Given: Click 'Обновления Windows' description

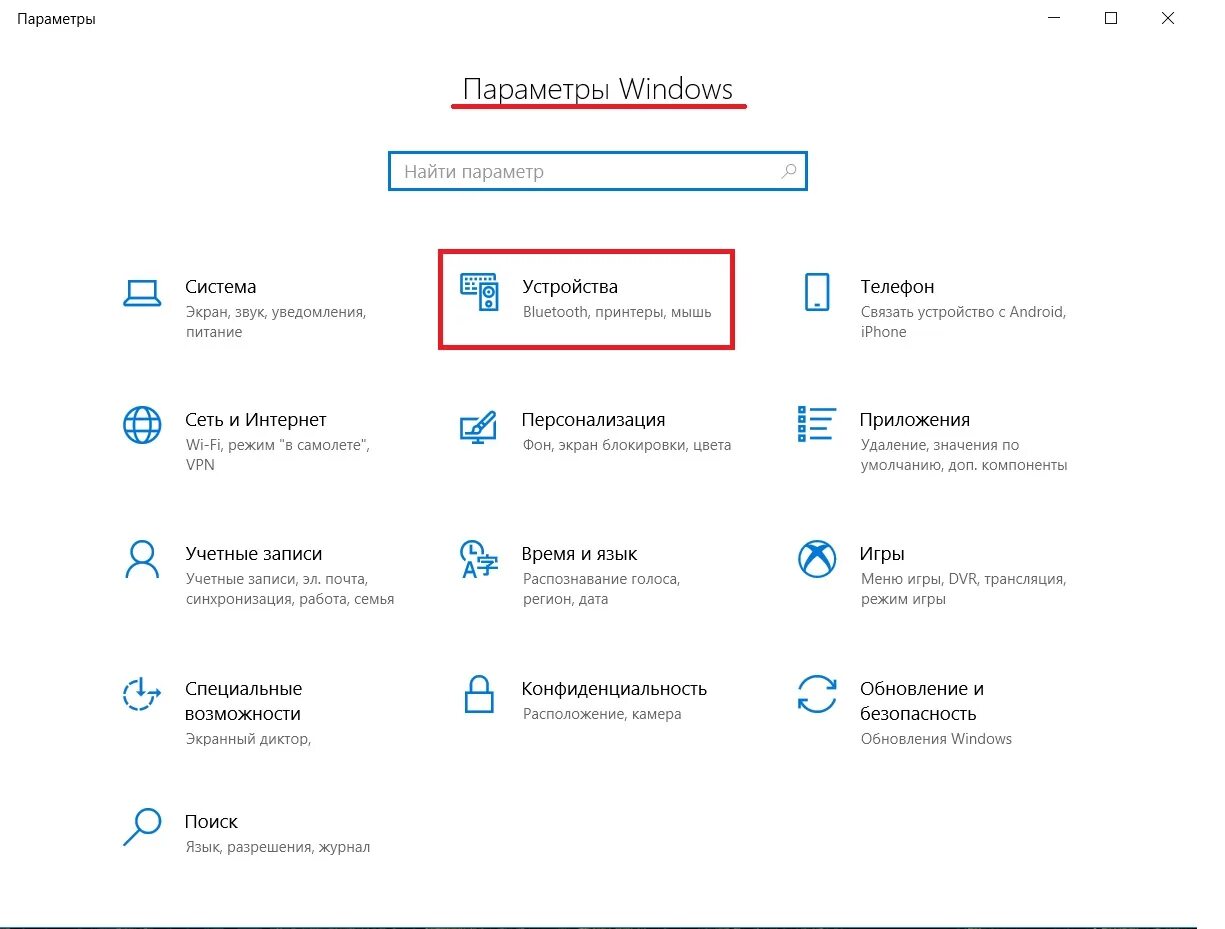Looking at the screenshot, I should tap(936, 739).
